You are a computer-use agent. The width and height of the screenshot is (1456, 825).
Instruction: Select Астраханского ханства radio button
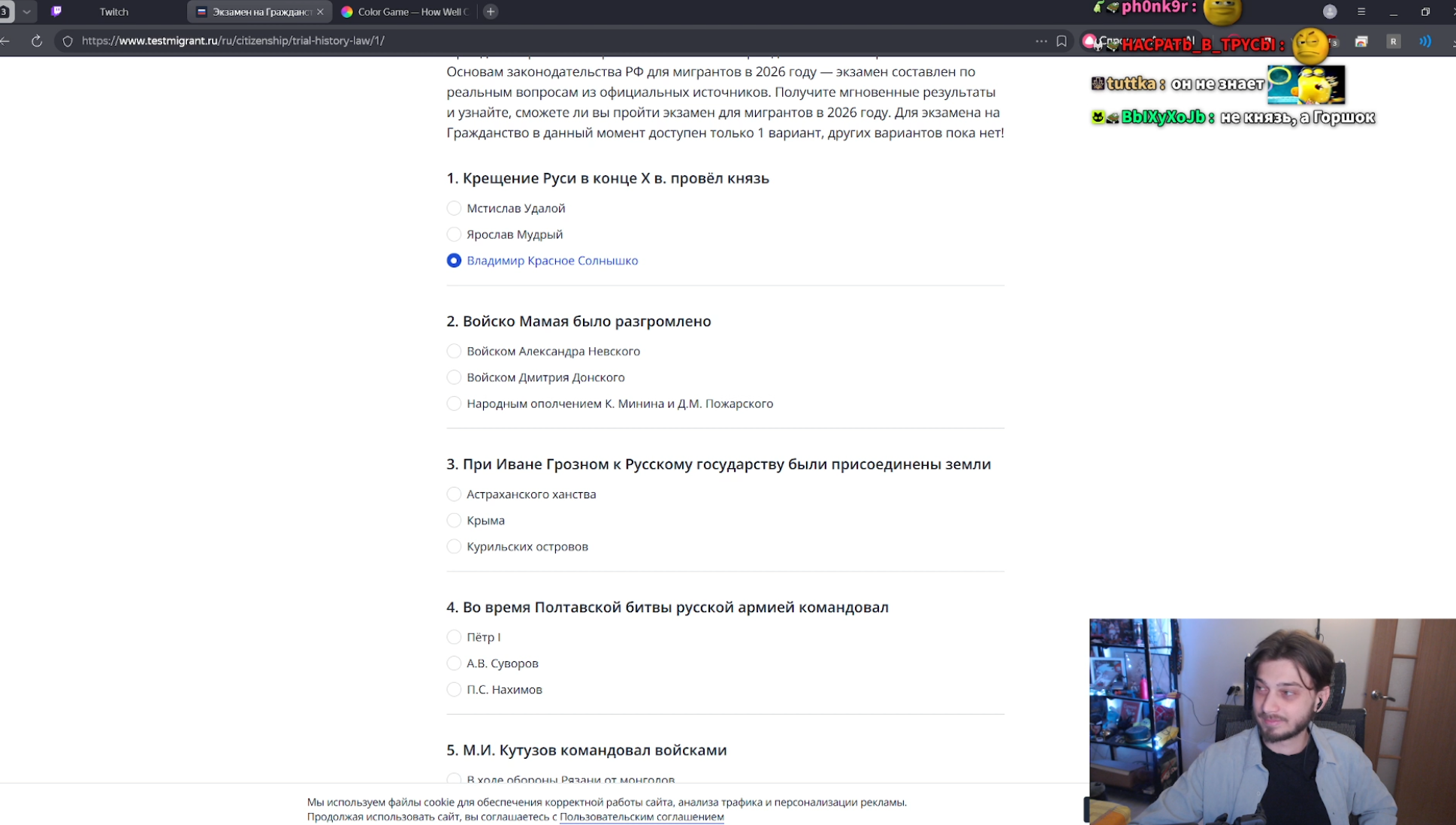(454, 494)
